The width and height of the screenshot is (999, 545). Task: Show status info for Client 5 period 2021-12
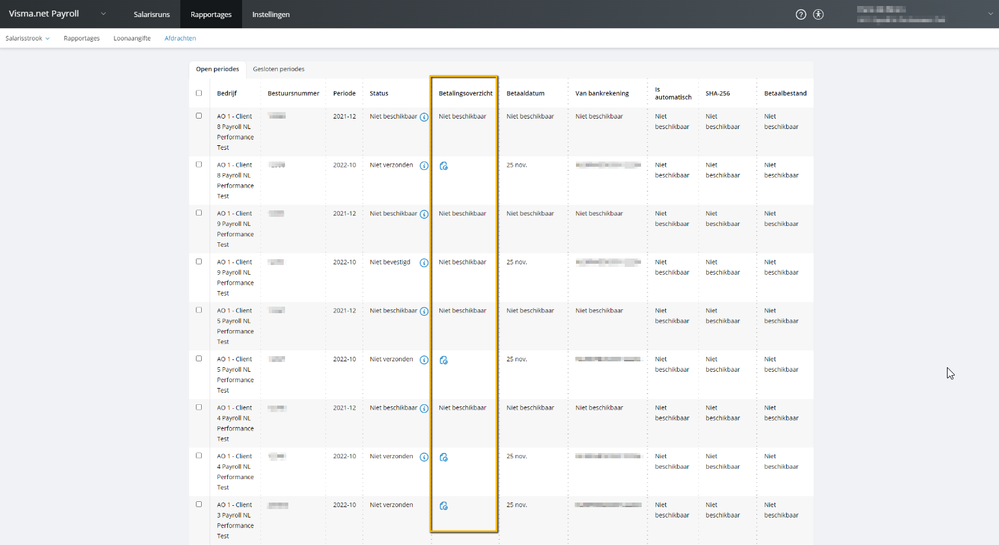click(424, 311)
